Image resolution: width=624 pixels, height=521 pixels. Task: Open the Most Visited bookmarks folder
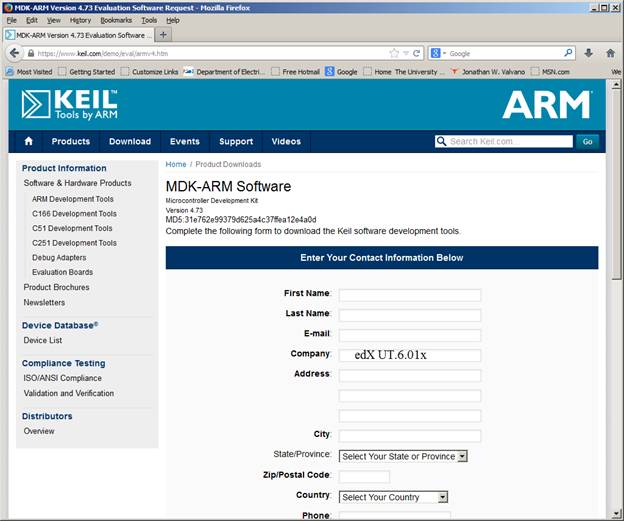point(29,72)
